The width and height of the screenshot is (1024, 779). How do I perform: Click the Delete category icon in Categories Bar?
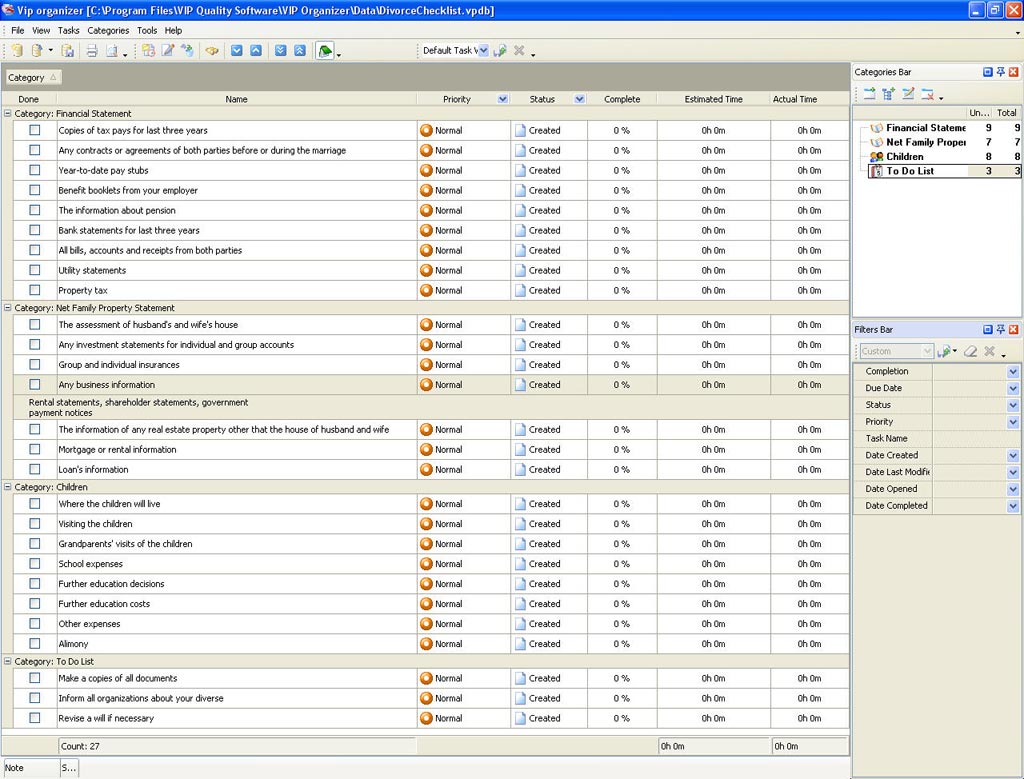point(928,94)
